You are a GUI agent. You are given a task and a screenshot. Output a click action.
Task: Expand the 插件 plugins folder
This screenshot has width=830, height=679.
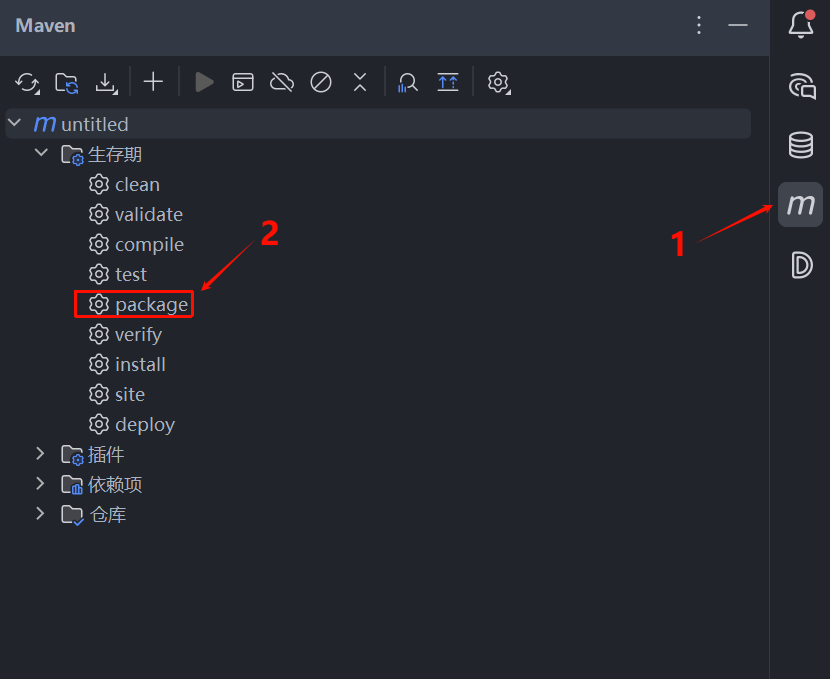coord(41,454)
